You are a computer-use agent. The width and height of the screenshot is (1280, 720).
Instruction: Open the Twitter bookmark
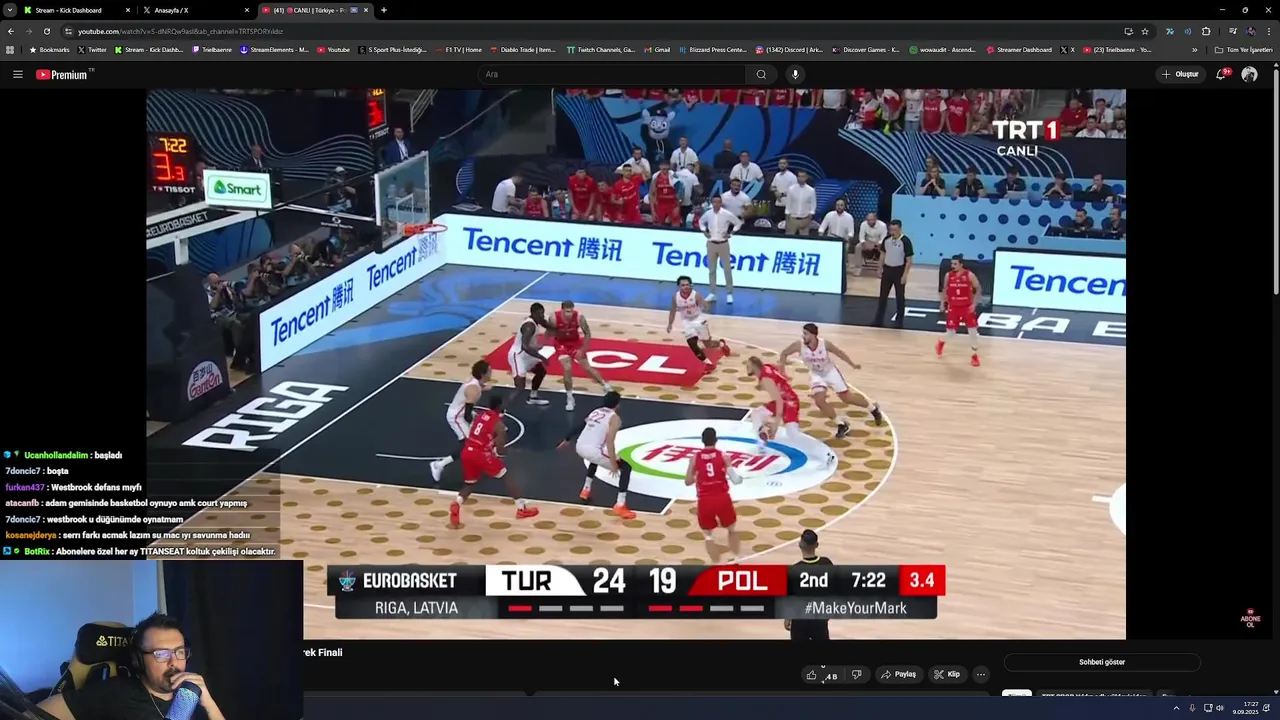(x=92, y=50)
